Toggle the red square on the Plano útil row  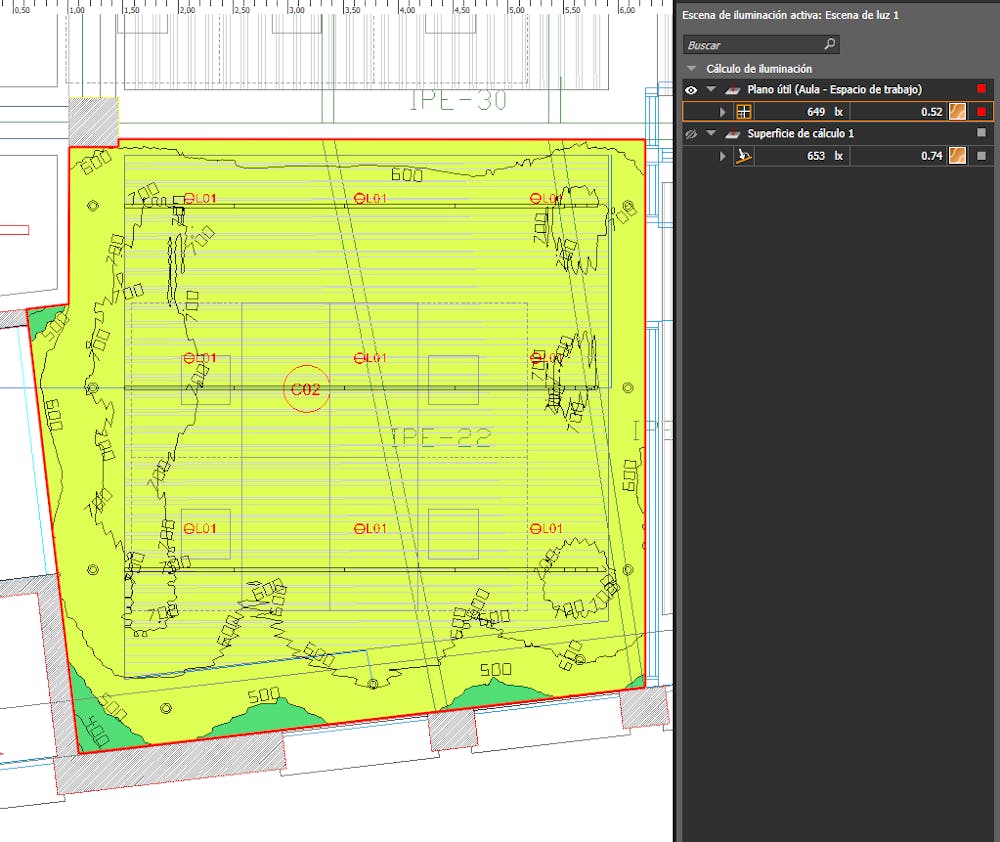[x=981, y=90]
